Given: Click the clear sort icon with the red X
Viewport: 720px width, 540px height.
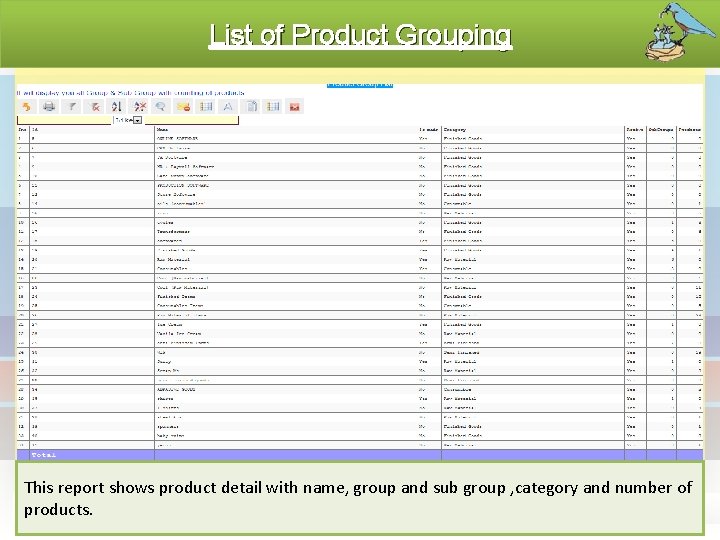Looking at the screenshot, I should tap(139, 107).
